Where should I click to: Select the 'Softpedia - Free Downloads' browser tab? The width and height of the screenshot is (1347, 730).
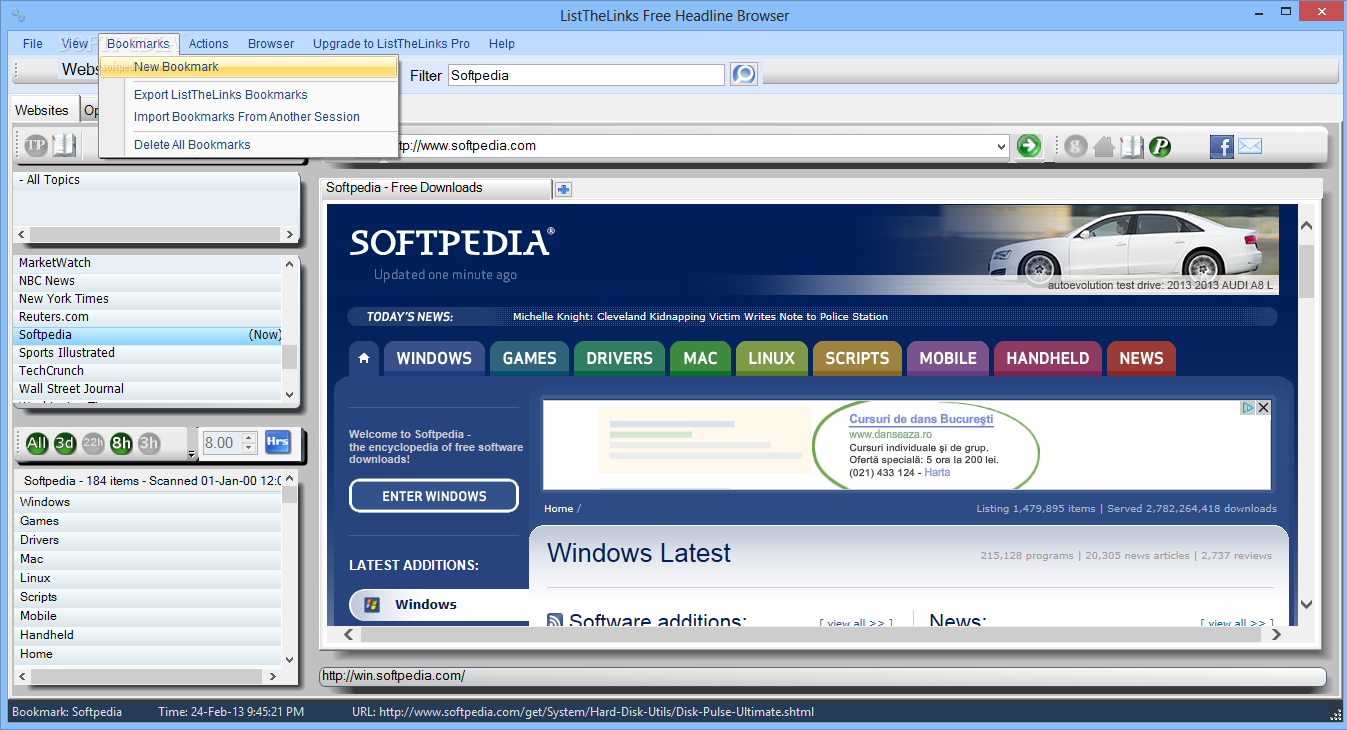tap(435, 188)
